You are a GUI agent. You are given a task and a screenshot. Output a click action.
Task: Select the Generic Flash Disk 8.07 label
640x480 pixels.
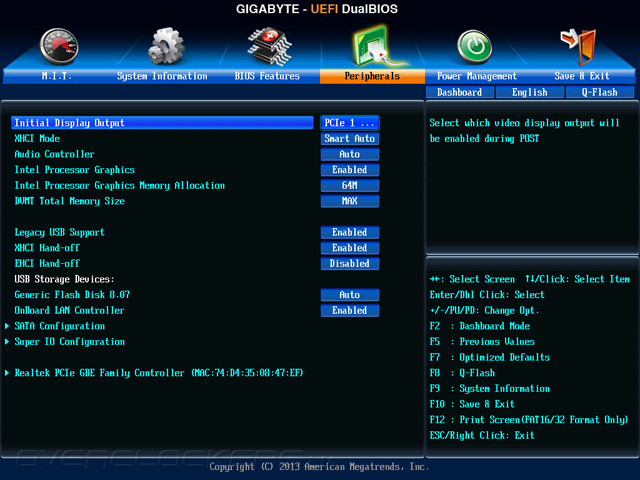click(72, 295)
